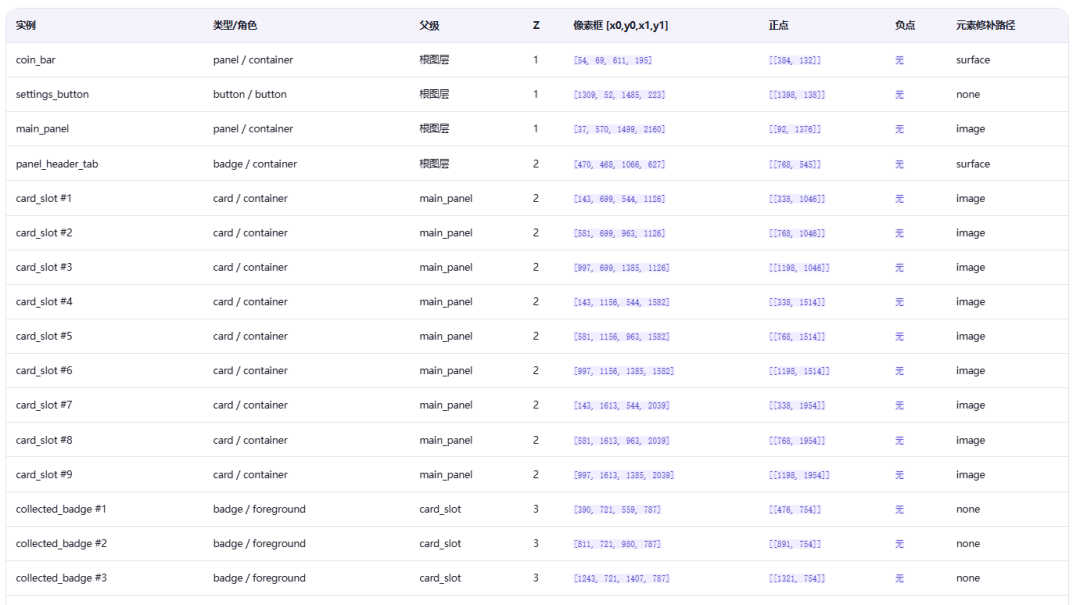Click settings_button's pixel box value
This screenshot has height=605, width=1080.
click(620, 95)
